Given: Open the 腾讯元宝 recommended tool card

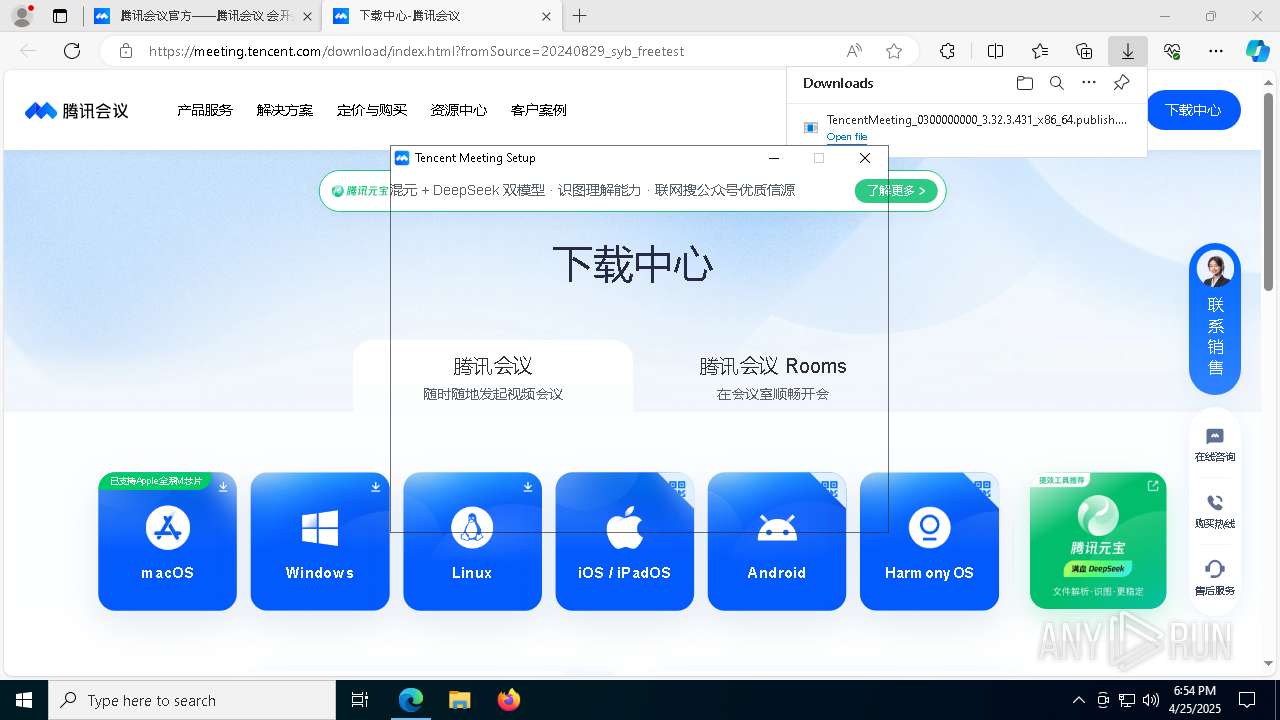Looking at the screenshot, I should pos(1098,541).
